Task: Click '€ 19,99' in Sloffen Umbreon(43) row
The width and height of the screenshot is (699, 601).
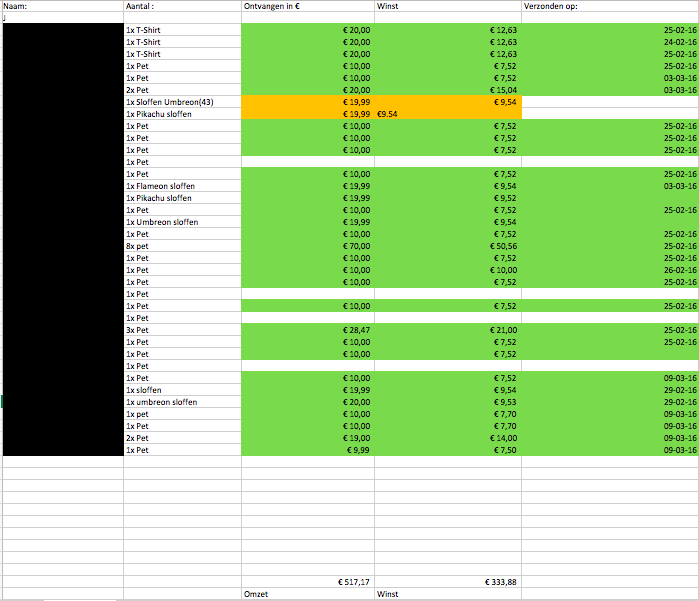Action: [308, 102]
